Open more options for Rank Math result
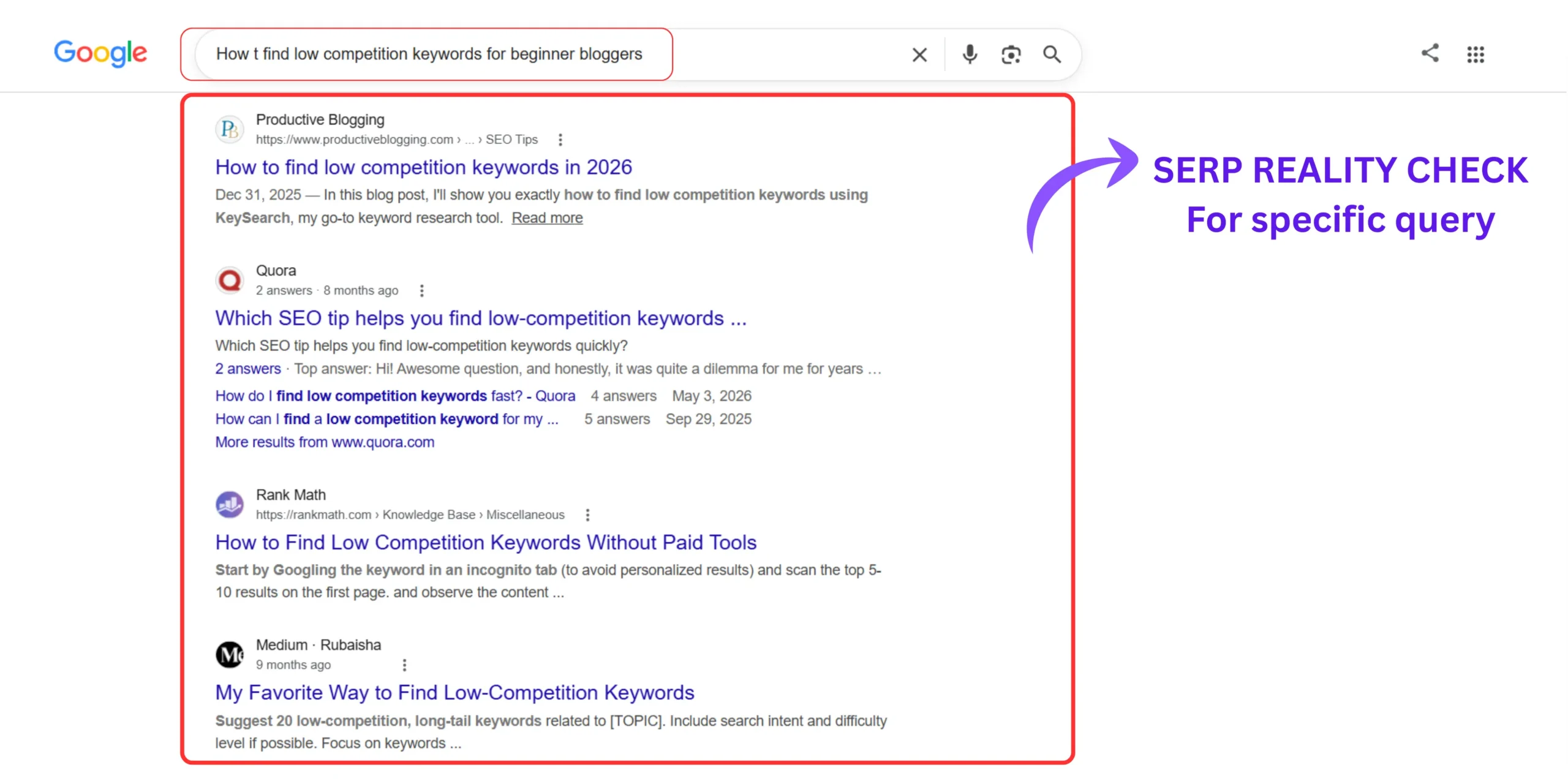1568x784 pixels. (x=587, y=514)
